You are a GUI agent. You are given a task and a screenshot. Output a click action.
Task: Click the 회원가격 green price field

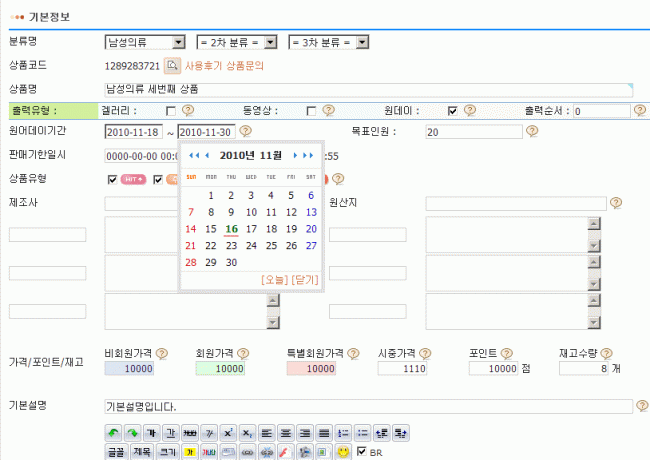pyautogui.click(x=215, y=369)
